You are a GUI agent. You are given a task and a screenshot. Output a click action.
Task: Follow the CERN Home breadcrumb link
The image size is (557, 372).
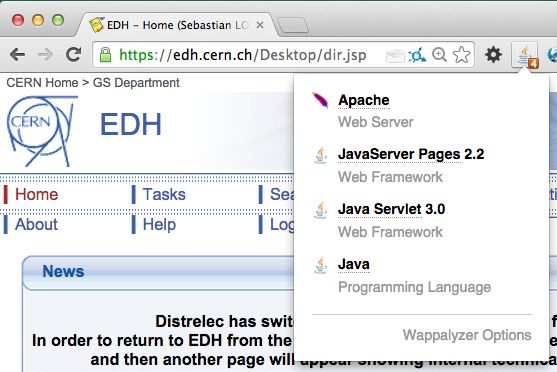pos(42,83)
